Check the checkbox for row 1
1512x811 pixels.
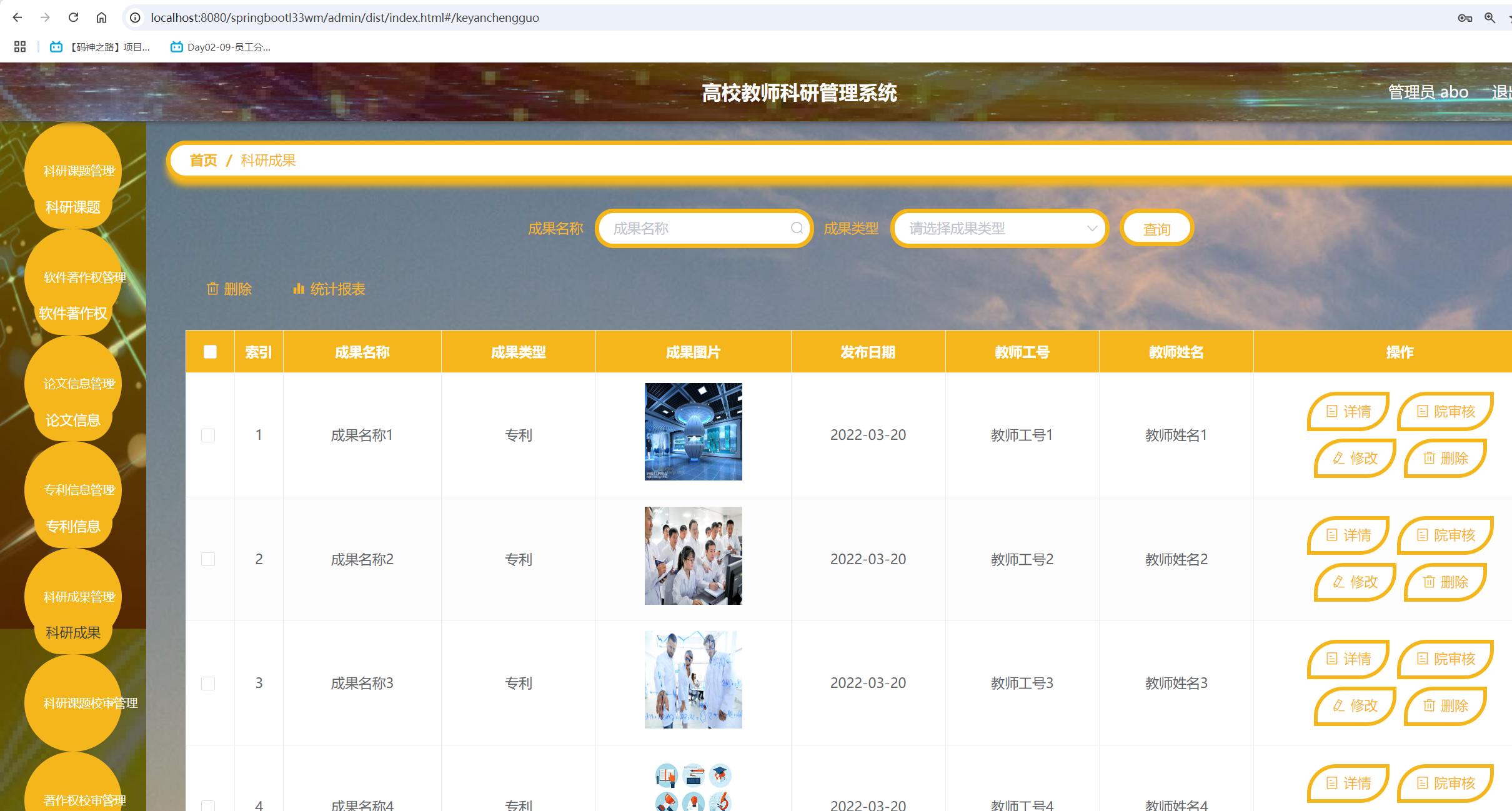click(208, 435)
